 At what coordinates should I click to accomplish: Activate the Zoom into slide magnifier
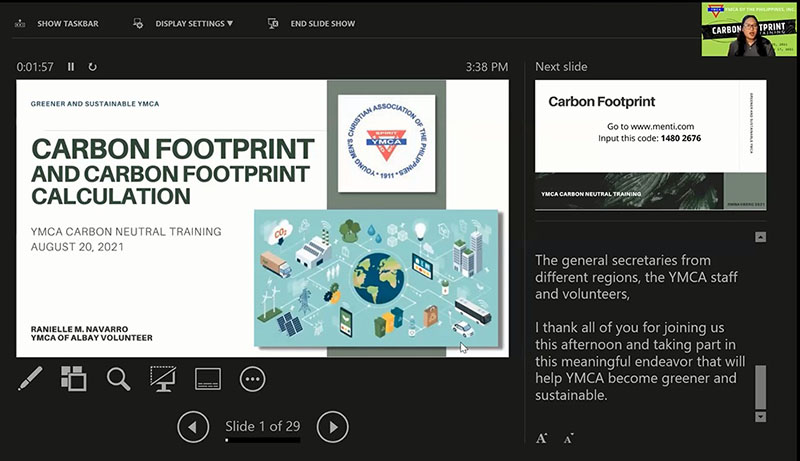click(x=118, y=379)
